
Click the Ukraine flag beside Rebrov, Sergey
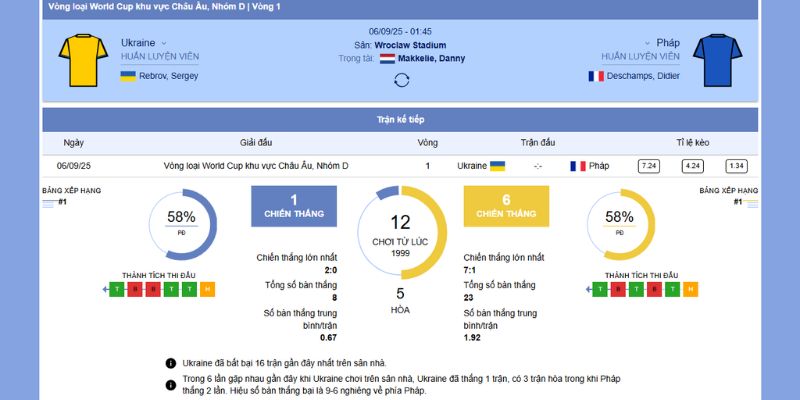128,76
